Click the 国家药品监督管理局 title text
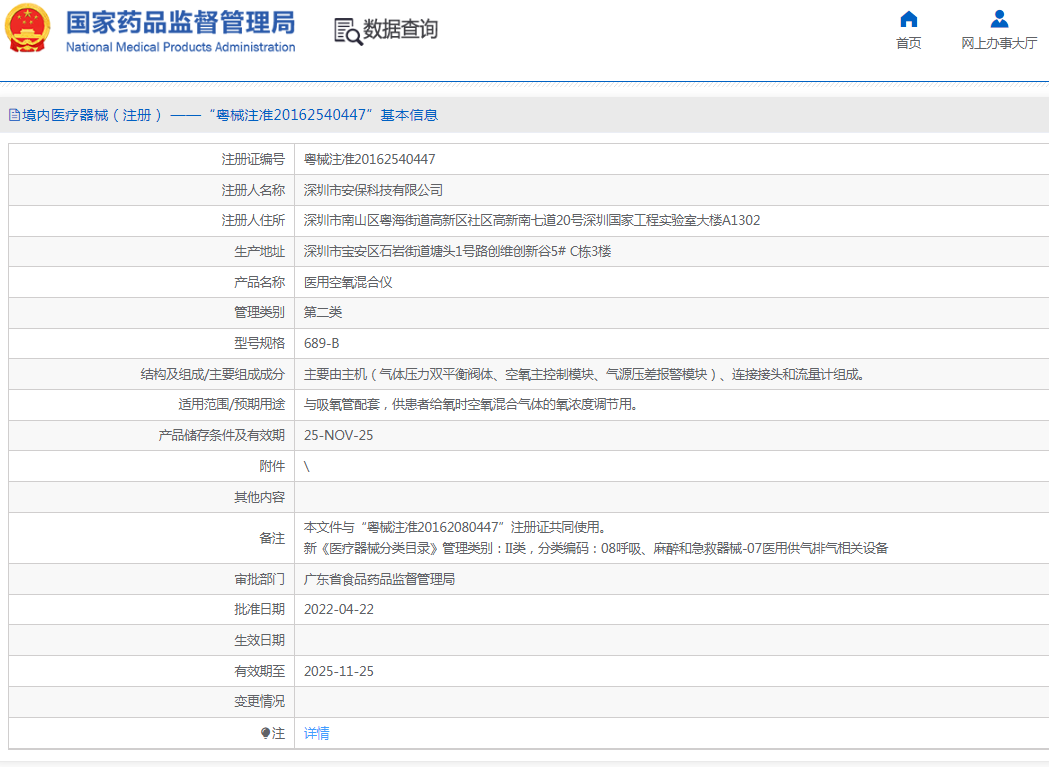This screenshot has width=1049, height=767. (180, 22)
